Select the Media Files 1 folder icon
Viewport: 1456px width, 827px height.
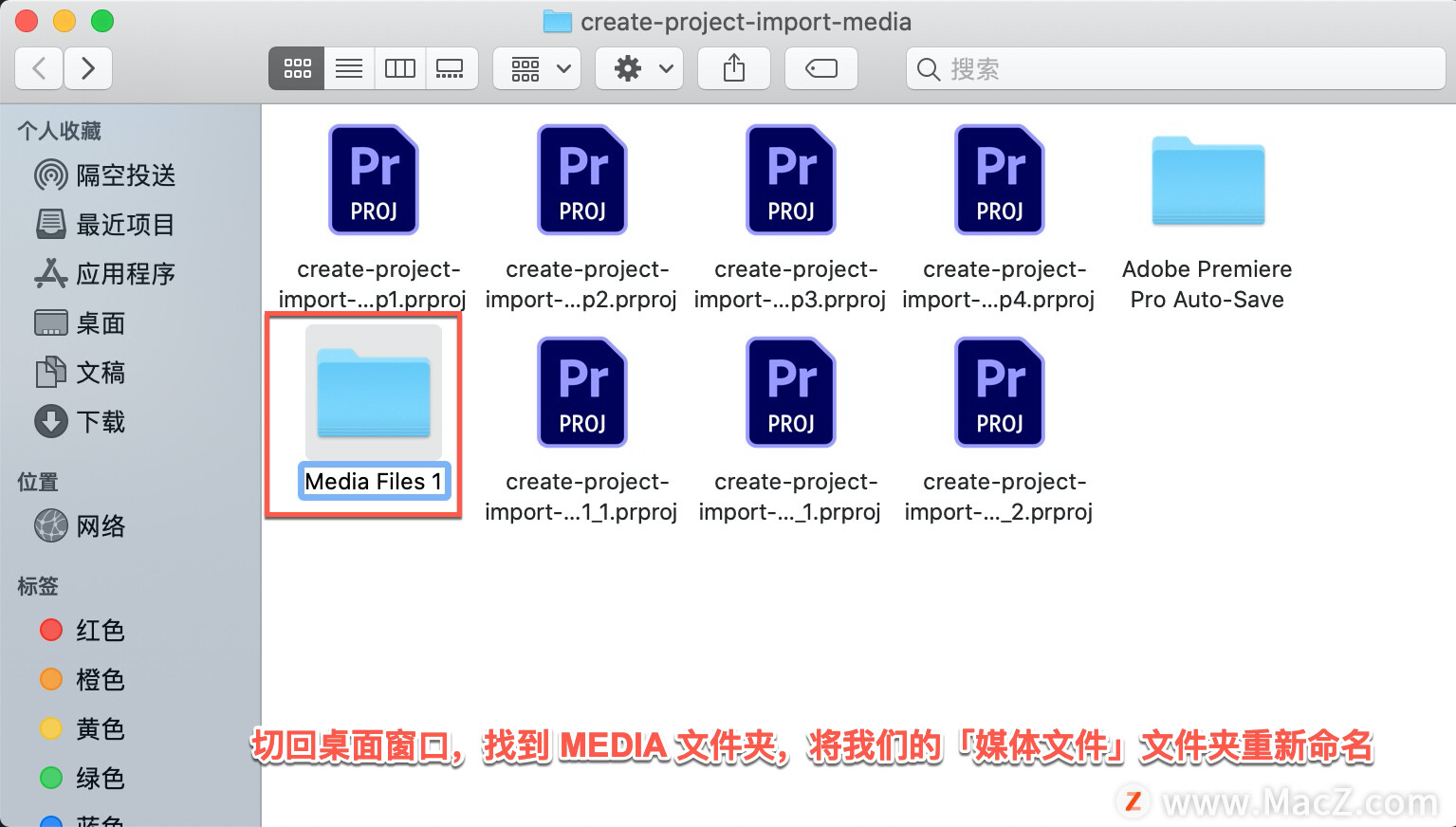tap(374, 393)
